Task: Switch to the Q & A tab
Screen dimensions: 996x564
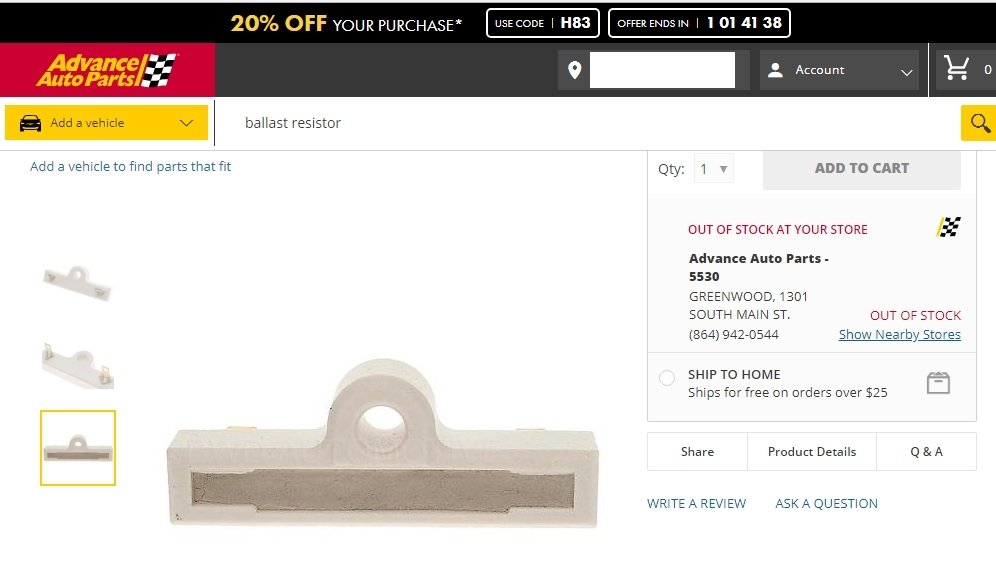Action: pyautogui.click(x=926, y=452)
